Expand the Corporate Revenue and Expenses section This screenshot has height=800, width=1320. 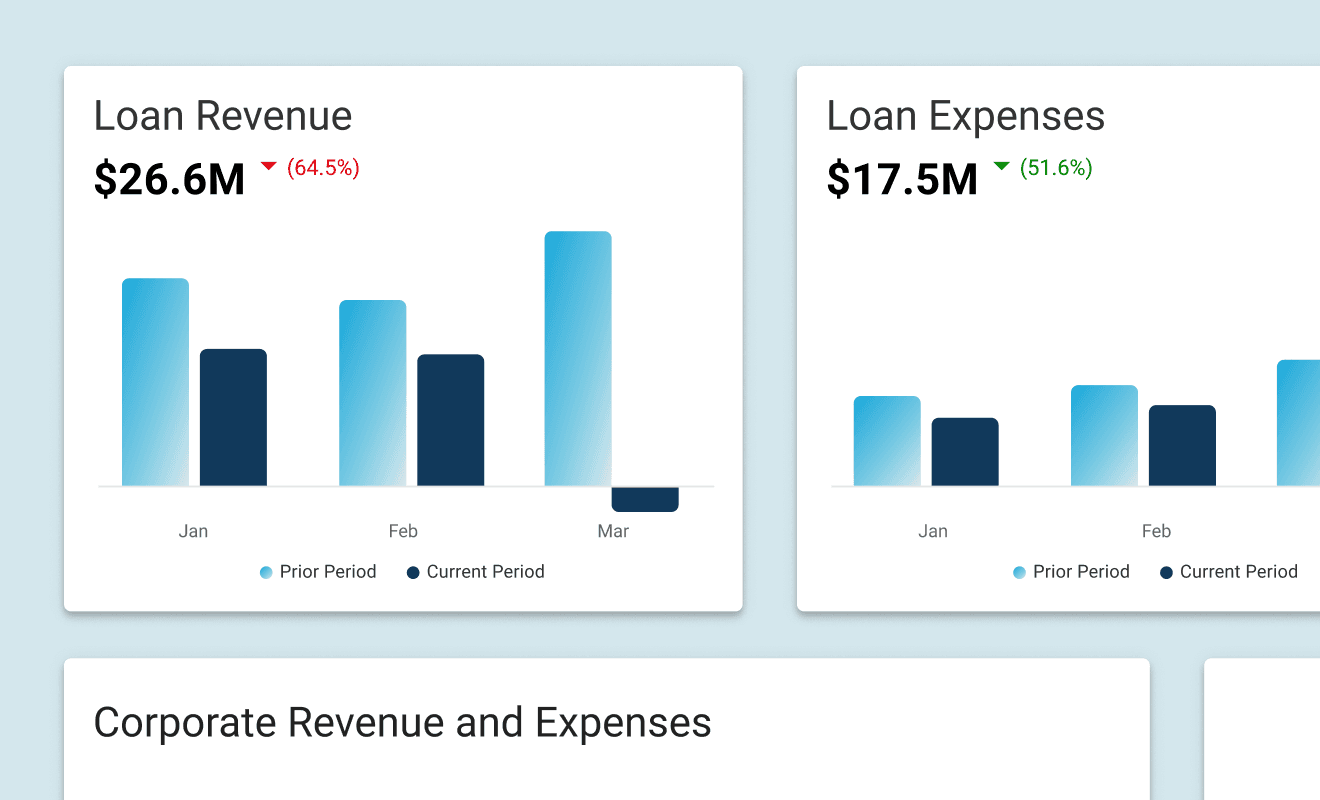[x=403, y=722]
